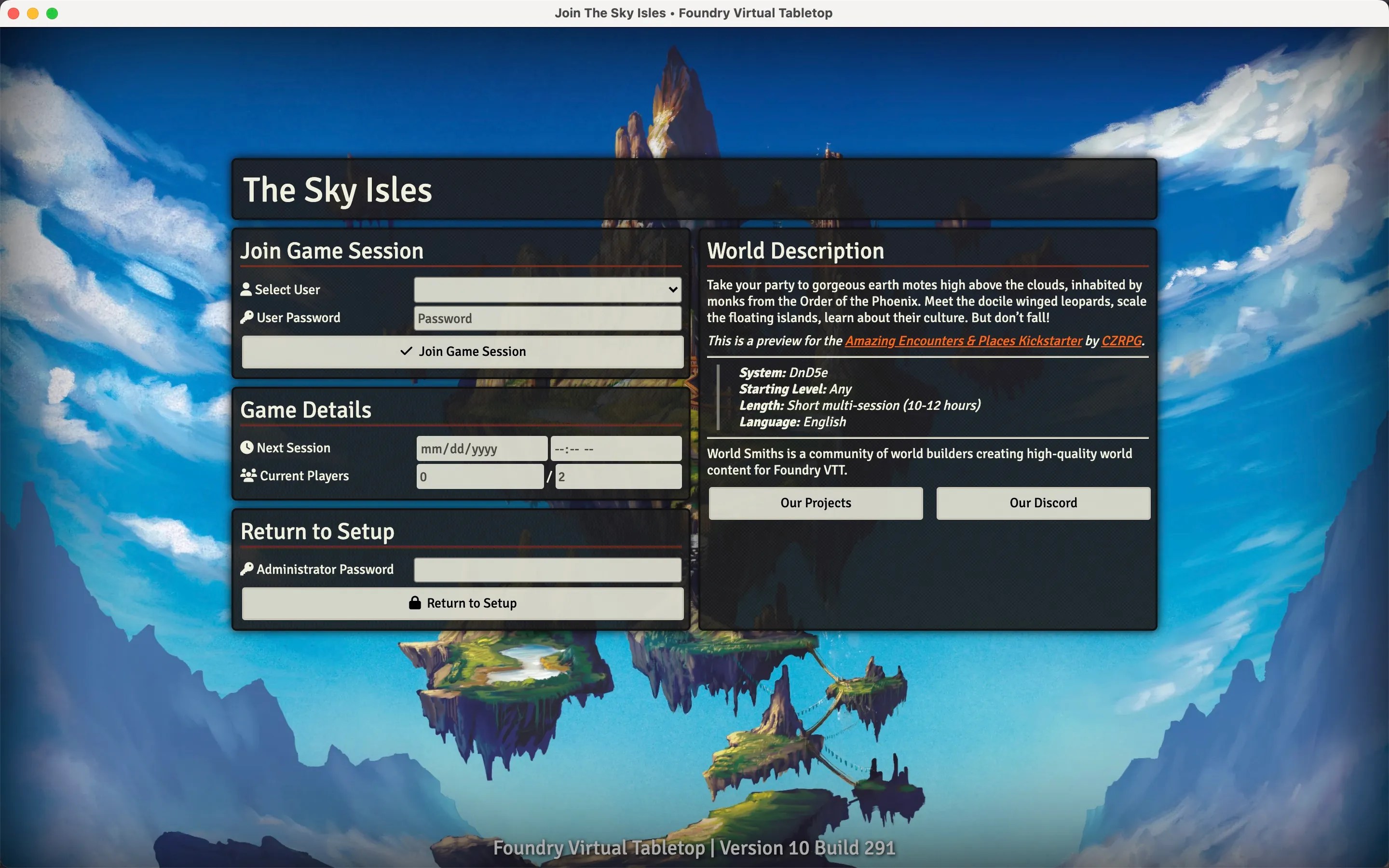Click the Our Discord button
1389x868 pixels.
coord(1043,503)
